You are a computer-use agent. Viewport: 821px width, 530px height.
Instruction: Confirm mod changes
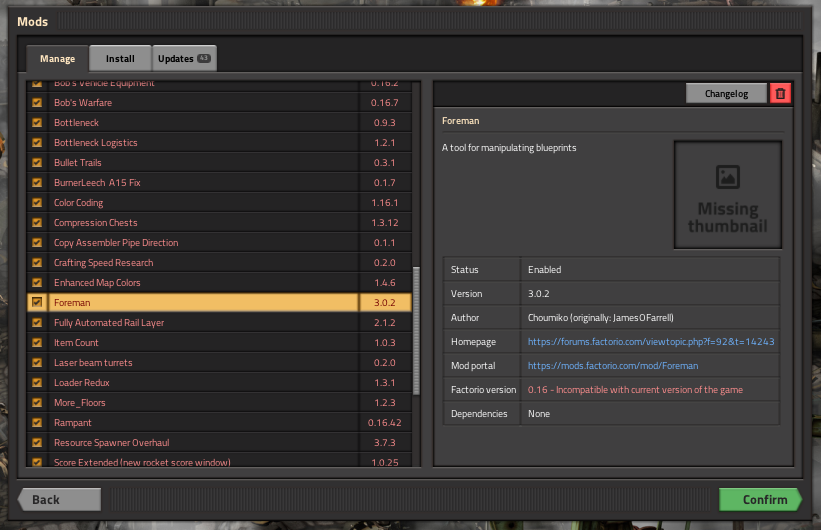click(x=760, y=500)
